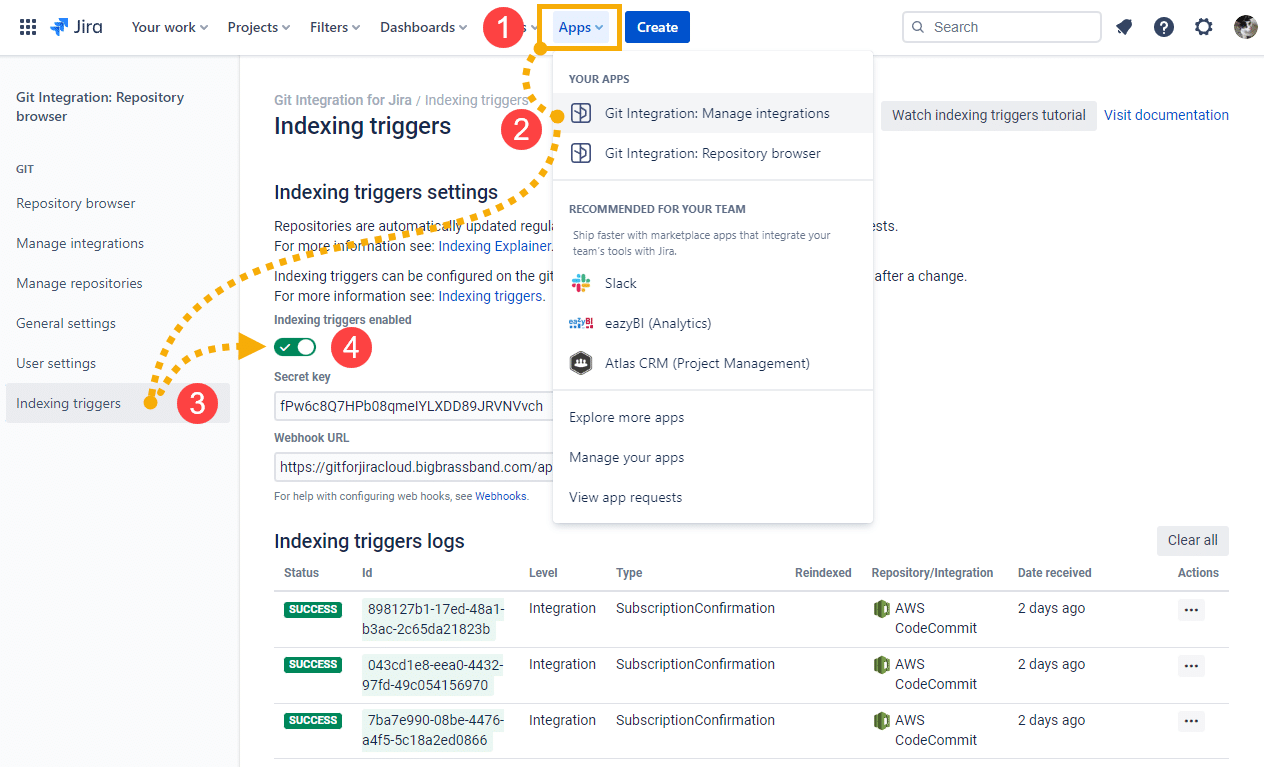
Task: Click the Jira logo
Action: tap(76, 27)
